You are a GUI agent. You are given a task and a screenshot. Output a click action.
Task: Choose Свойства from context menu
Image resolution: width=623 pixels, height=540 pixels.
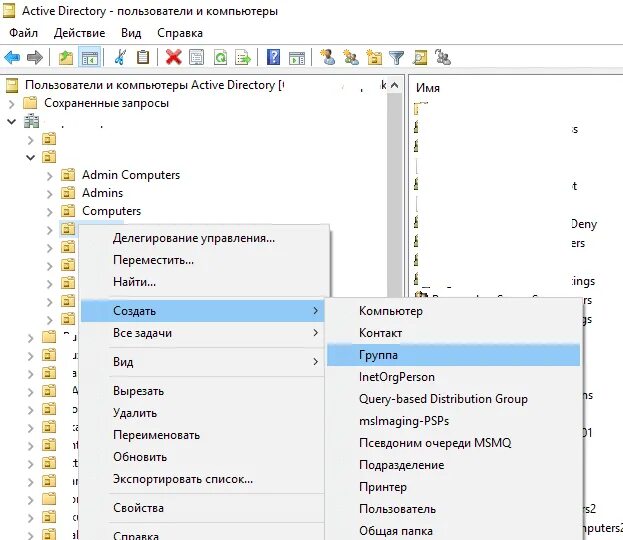[205, 508]
